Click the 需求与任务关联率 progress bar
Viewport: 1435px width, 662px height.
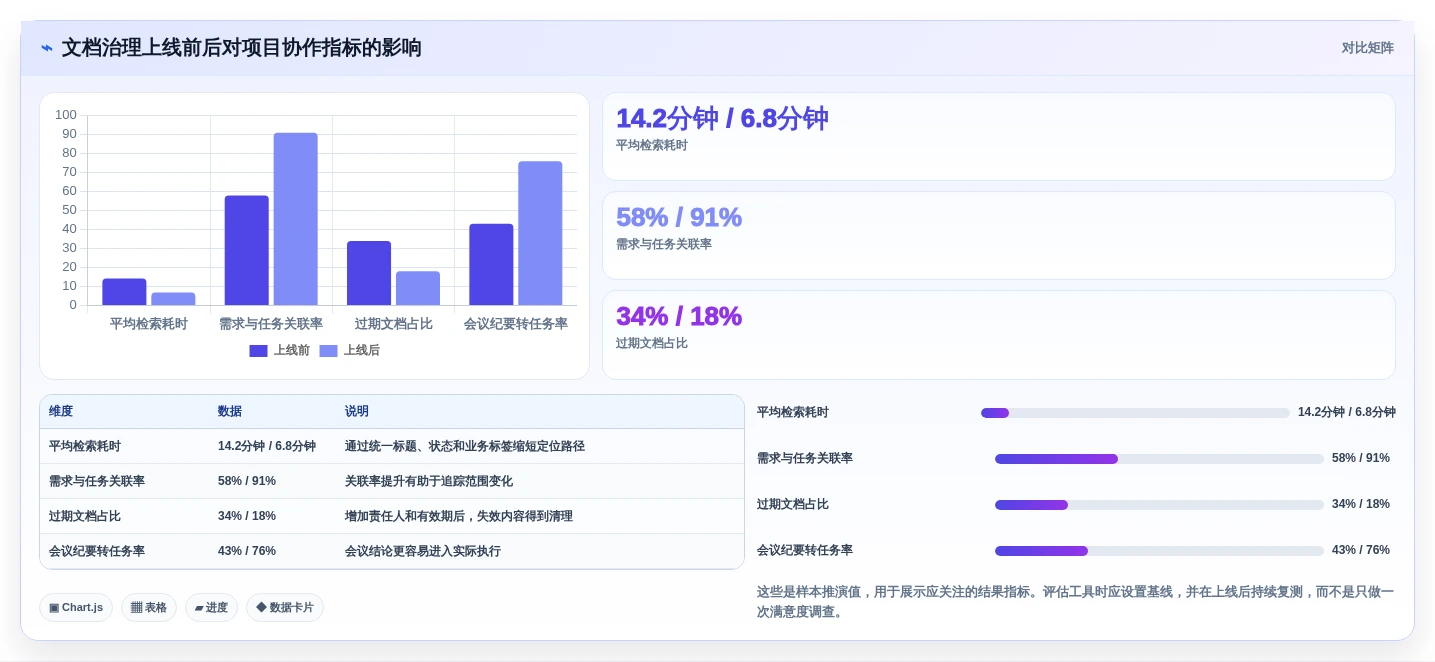tap(1159, 459)
